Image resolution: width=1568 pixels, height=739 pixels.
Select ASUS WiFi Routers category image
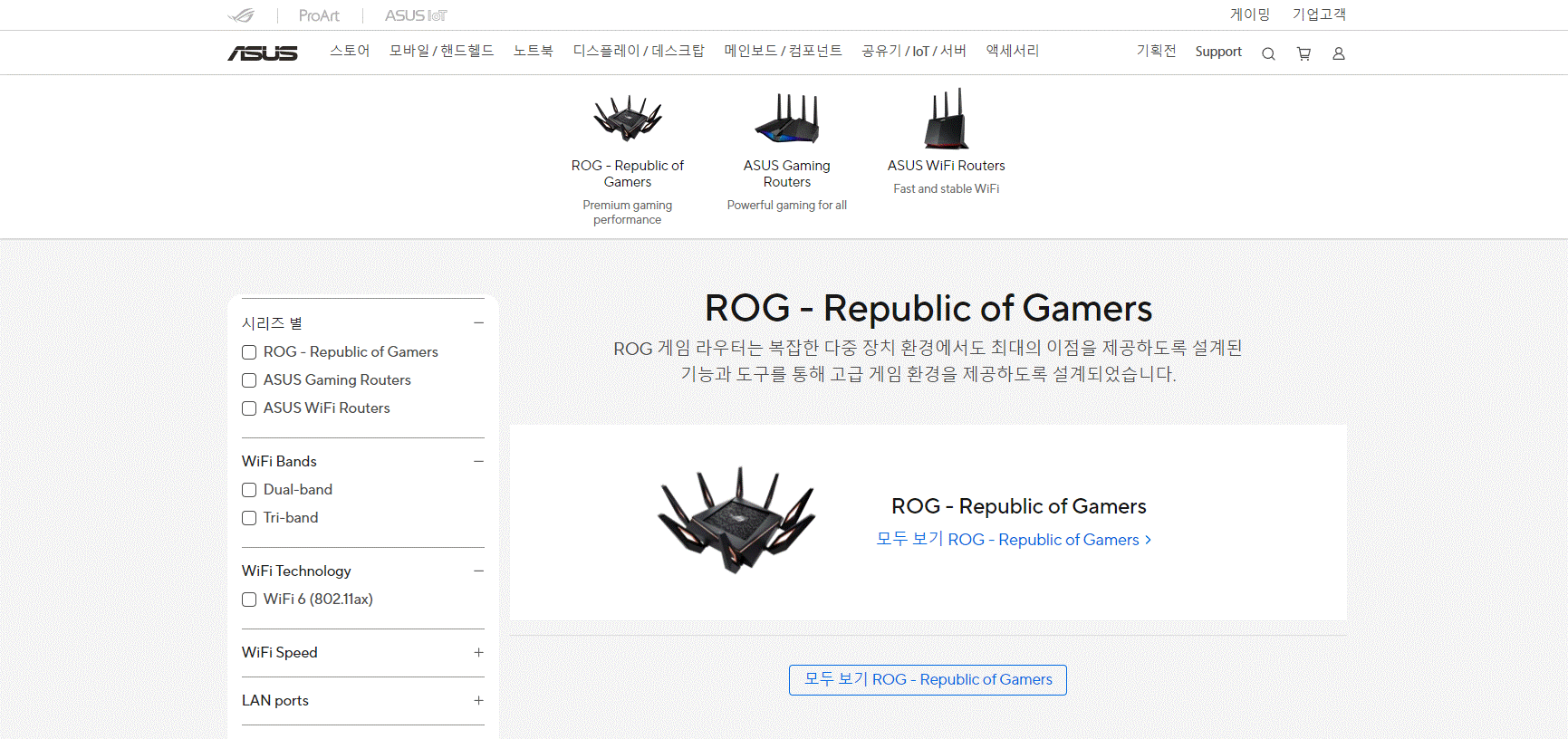tap(947, 119)
